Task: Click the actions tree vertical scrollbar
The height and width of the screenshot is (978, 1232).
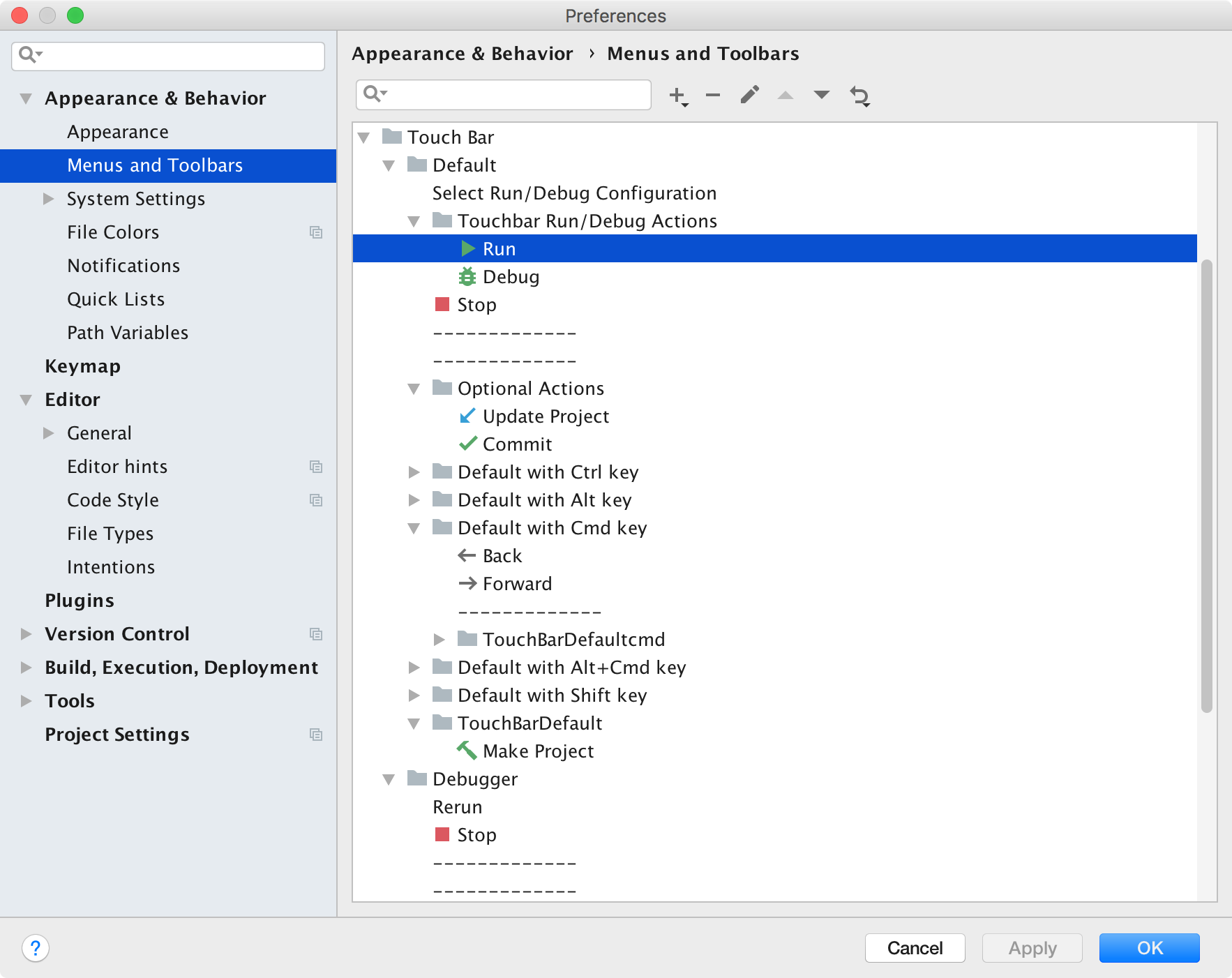Action: pyautogui.click(x=1206, y=486)
